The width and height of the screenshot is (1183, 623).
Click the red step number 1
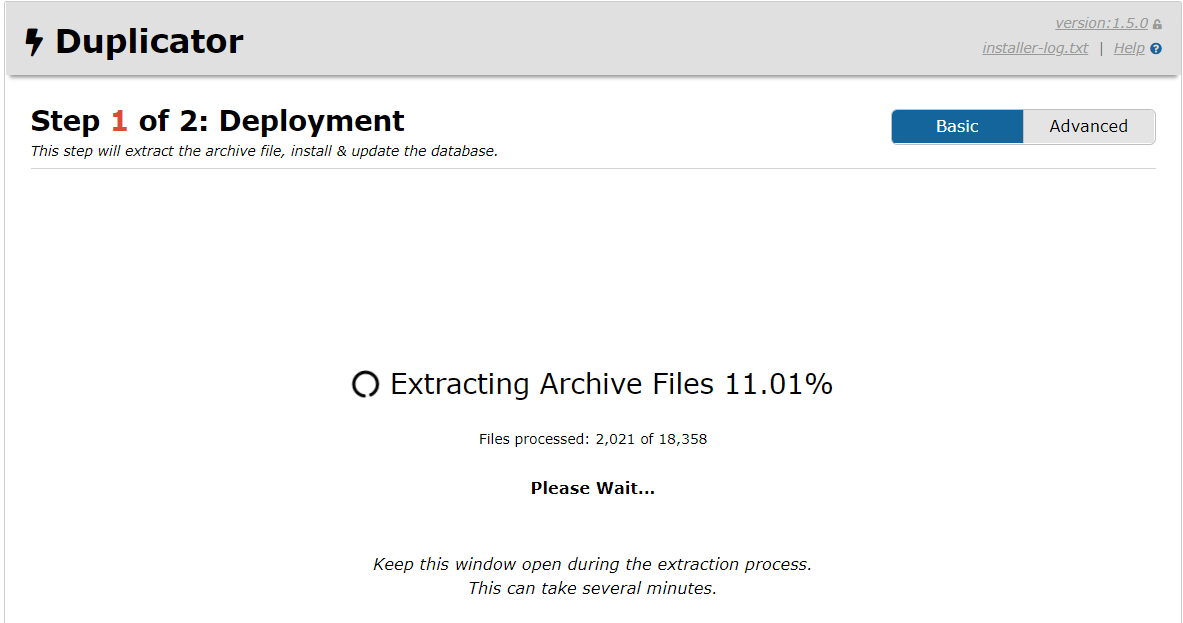[120, 122]
